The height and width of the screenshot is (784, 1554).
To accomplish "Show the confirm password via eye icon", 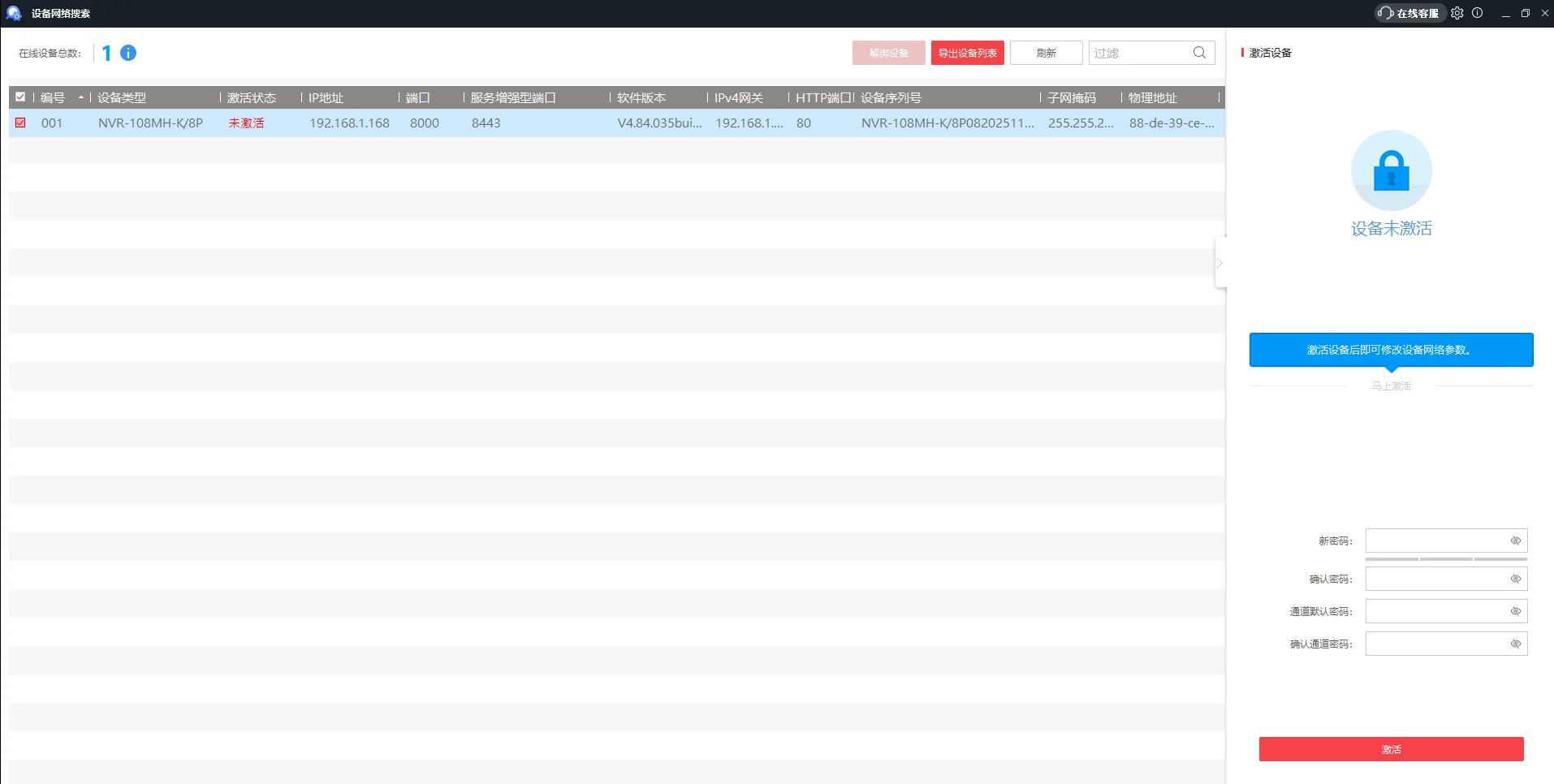I will pos(1515,579).
